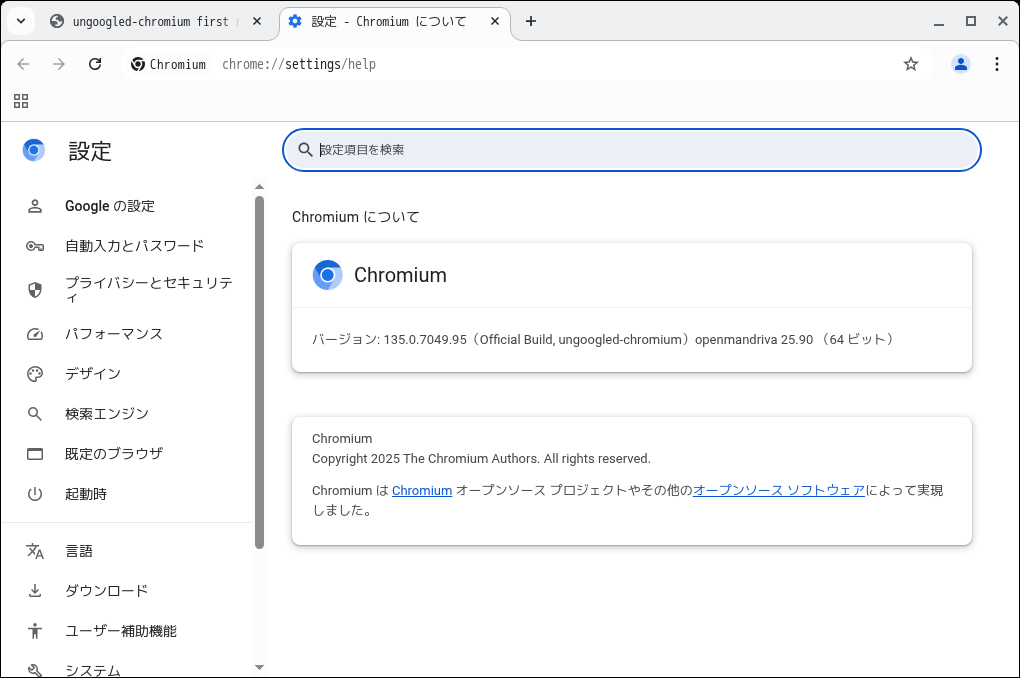Screen dimensions: 1020x678
Task: Open Google の設定 in the sidebar
Action: (x=110, y=206)
